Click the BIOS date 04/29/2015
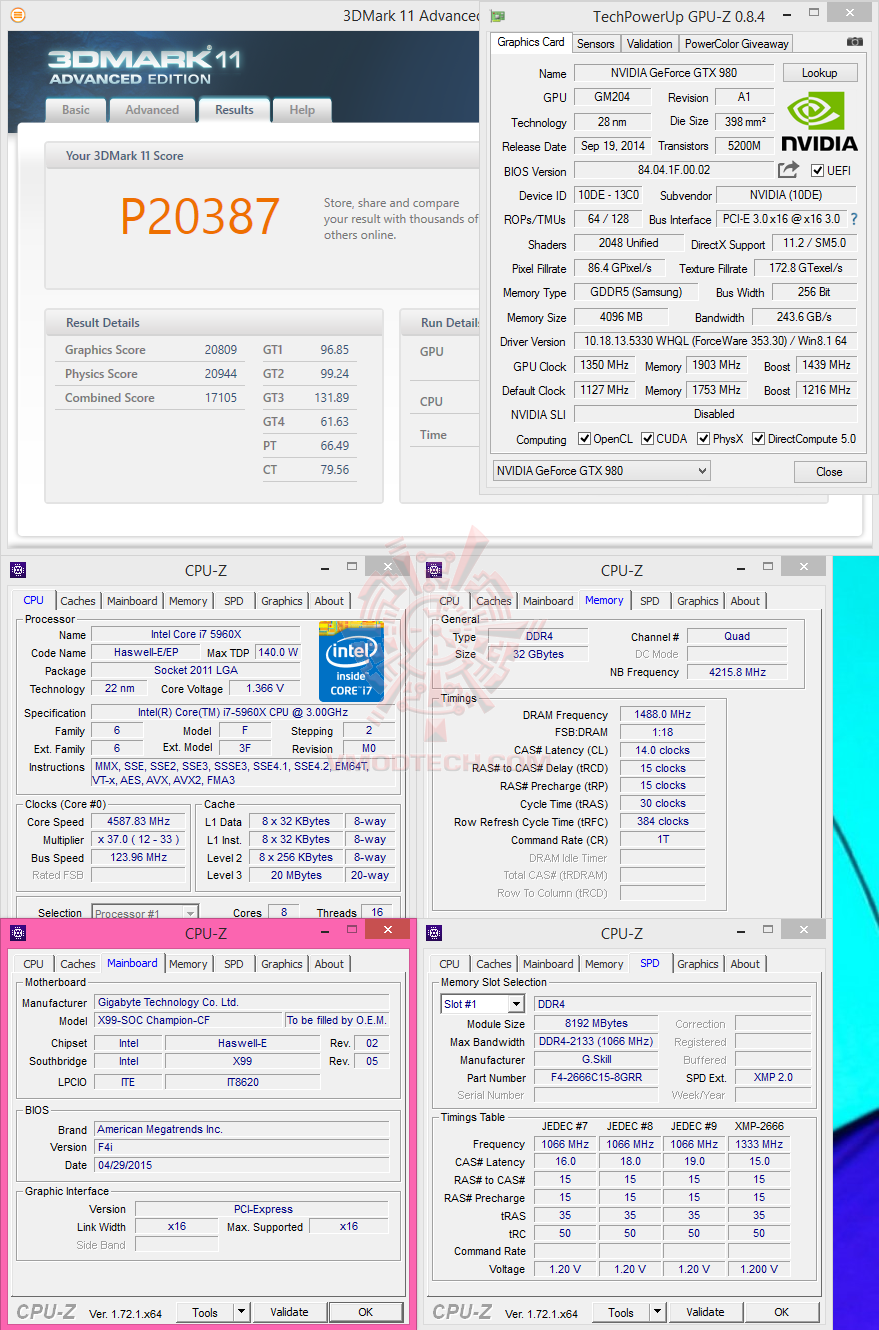Viewport: 879px width, 1330px height. [242, 1165]
